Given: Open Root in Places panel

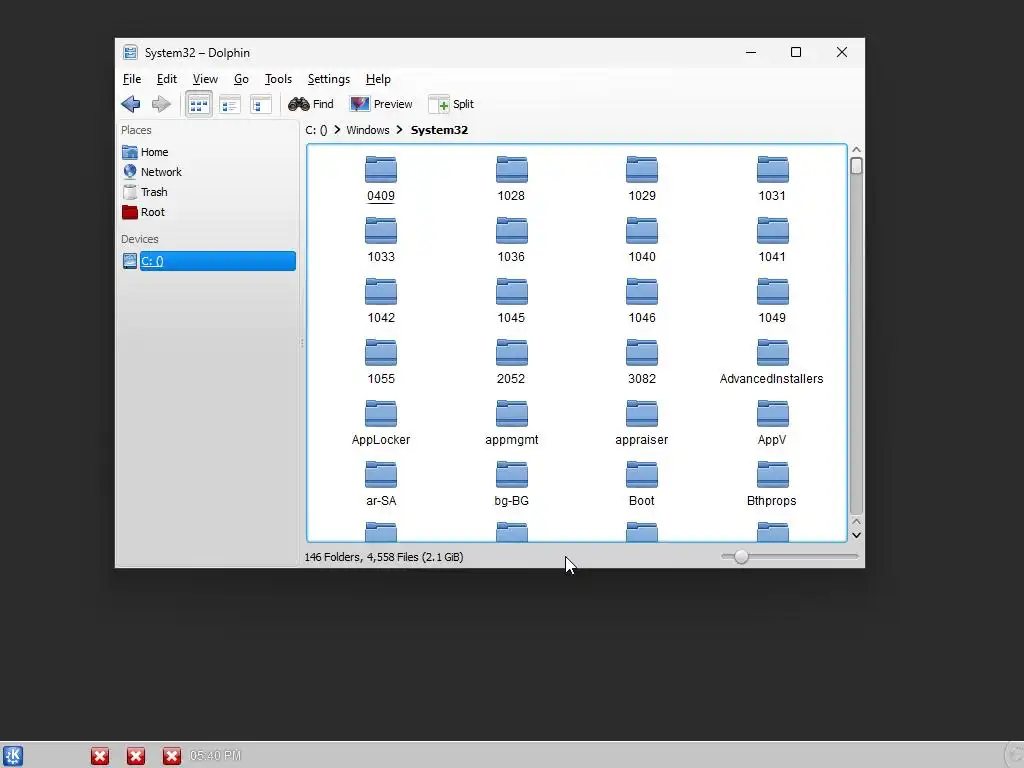Looking at the screenshot, I should (143, 212).
